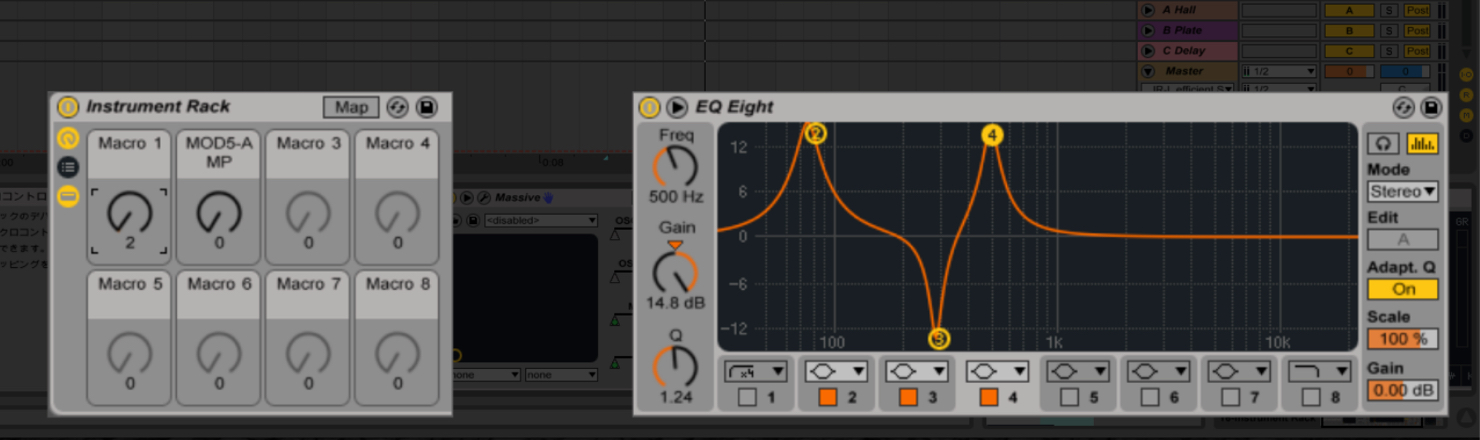Enable EQ band 7 checkbox
The width and height of the screenshot is (1480, 440).
pos(1231,397)
